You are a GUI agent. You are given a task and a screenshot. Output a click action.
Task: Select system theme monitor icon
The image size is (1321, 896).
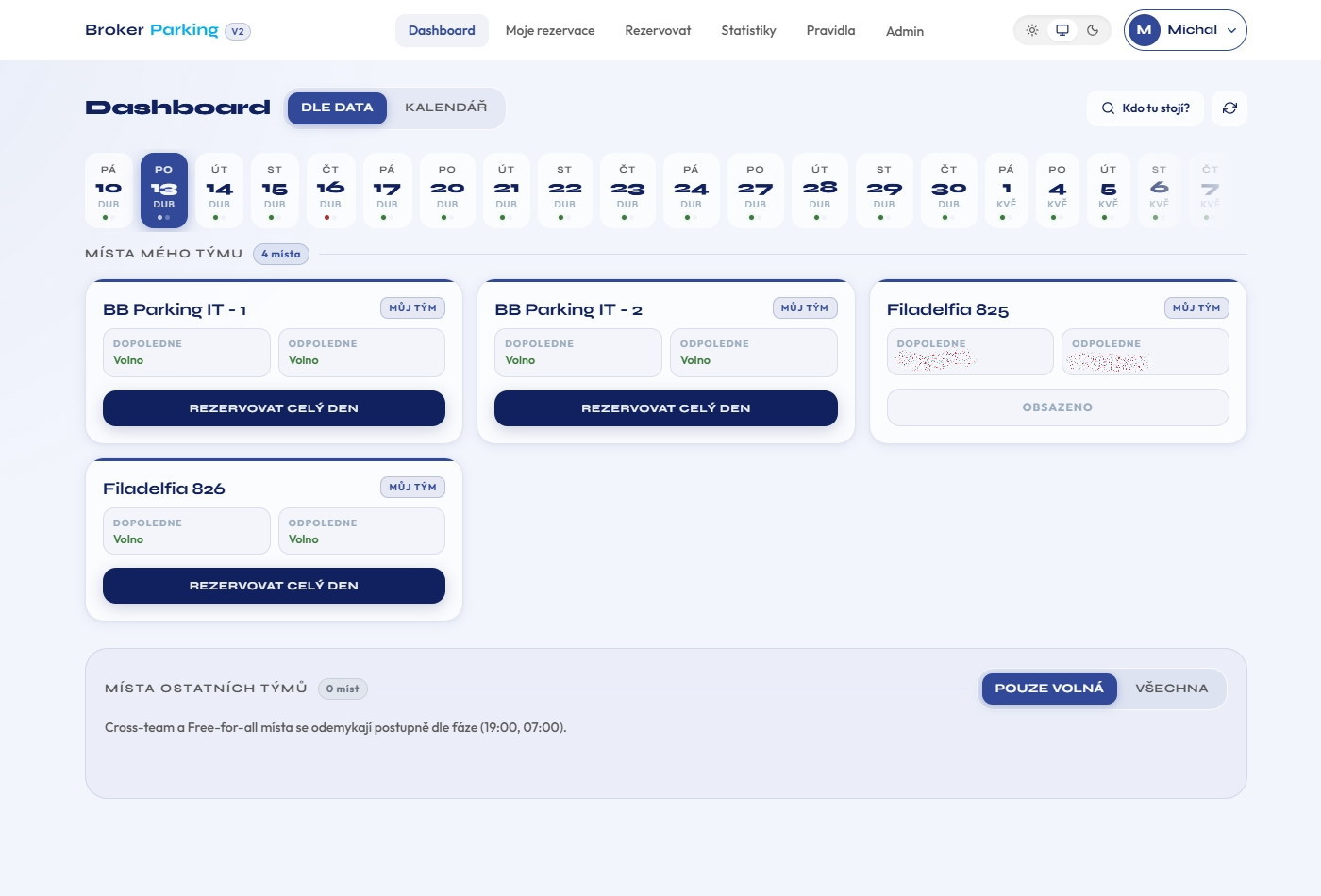click(1062, 30)
